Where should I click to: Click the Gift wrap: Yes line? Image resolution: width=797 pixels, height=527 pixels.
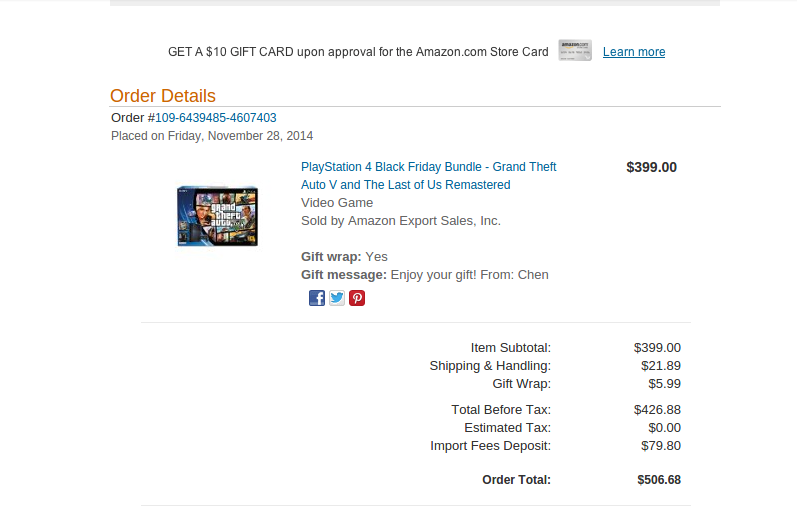[x=344, y=257]
